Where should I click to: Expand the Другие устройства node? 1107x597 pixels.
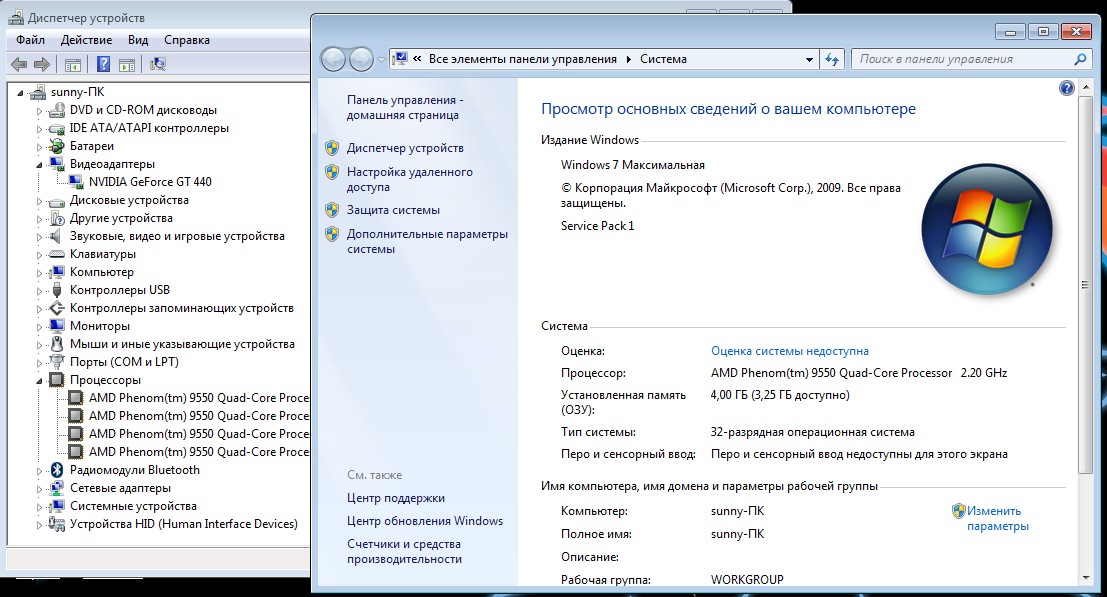40,219
